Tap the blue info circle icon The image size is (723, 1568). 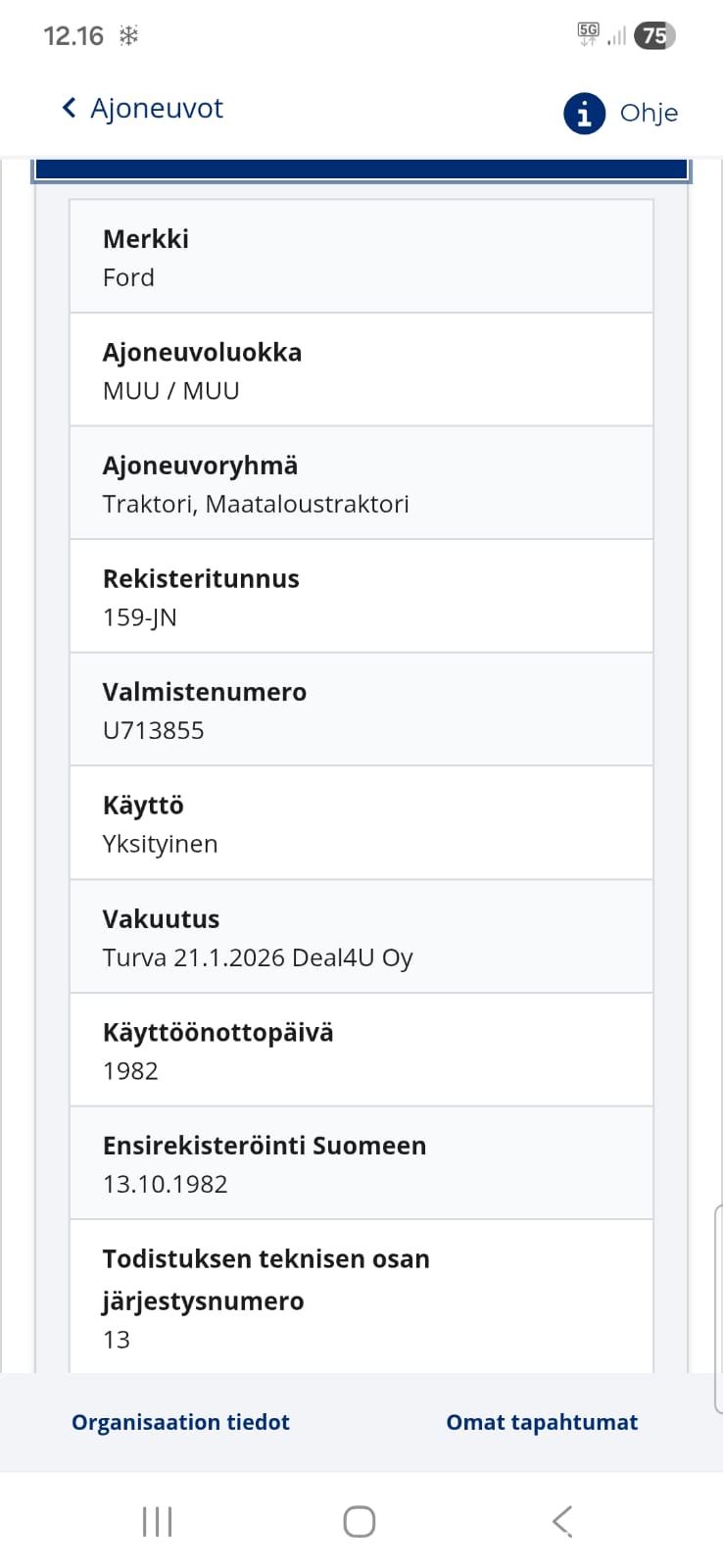(584, 114)
